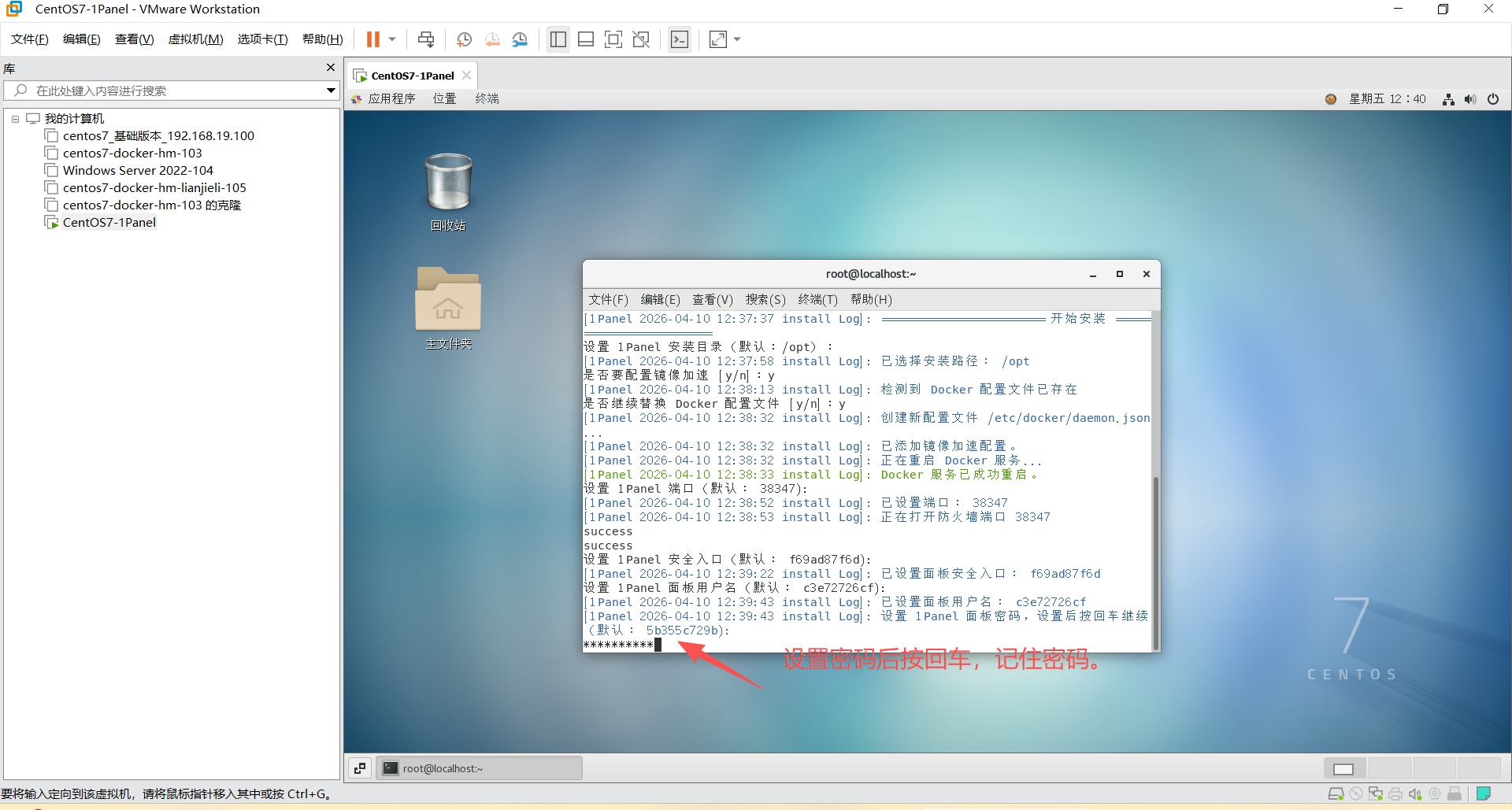Image resolution: width=1512 pixels, height=810 pixels.
Task: Click the network status icon in CentOS
Action: pos(1448,99)
